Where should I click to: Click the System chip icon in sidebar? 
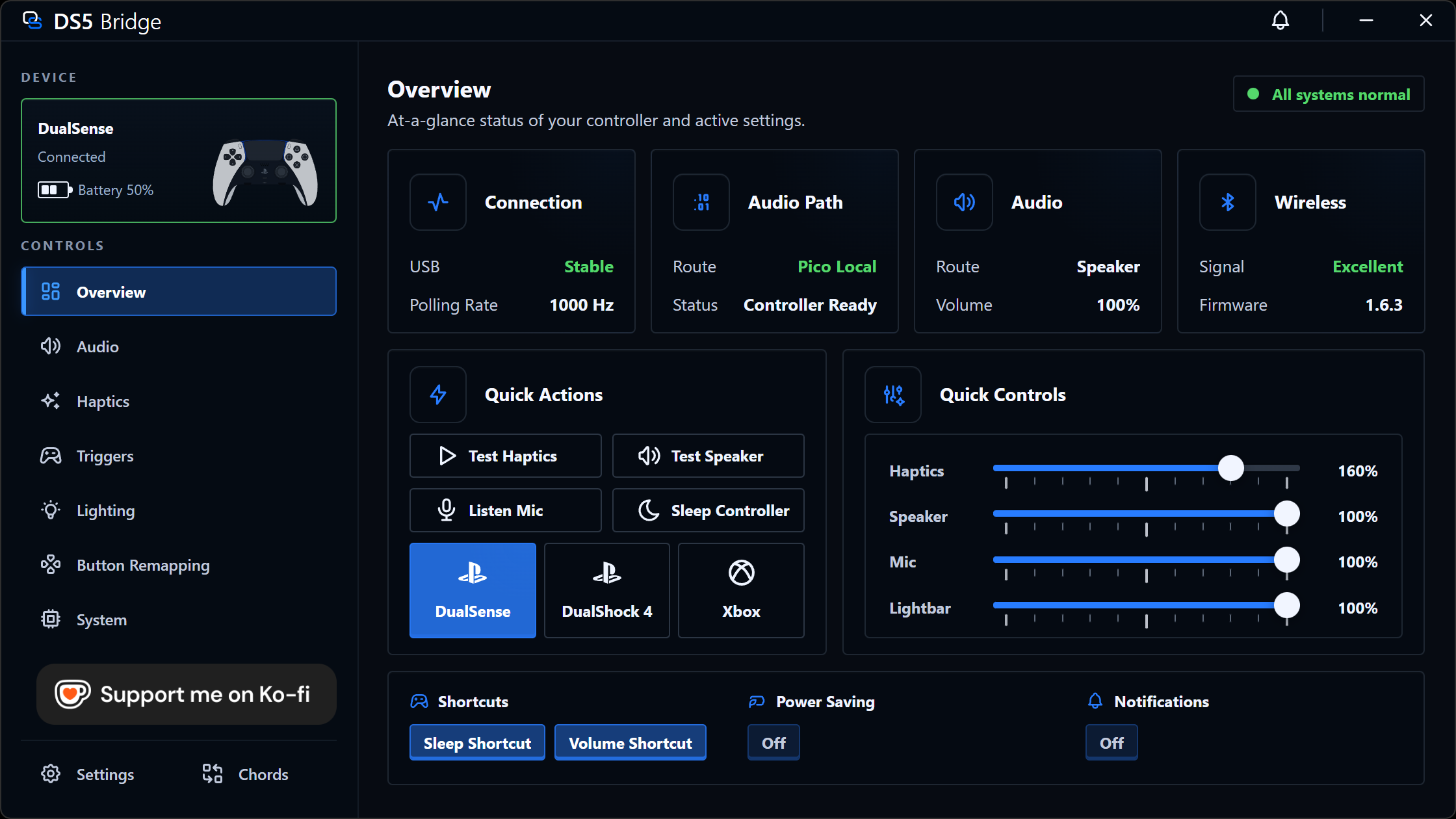pyautogui.click(x=51, y=619)
